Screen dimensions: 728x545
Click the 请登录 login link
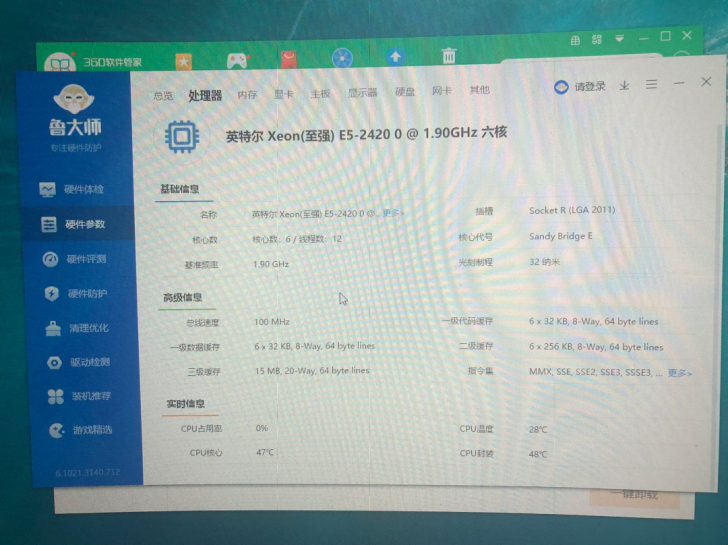pyautogui.click(x=590, y=86)
